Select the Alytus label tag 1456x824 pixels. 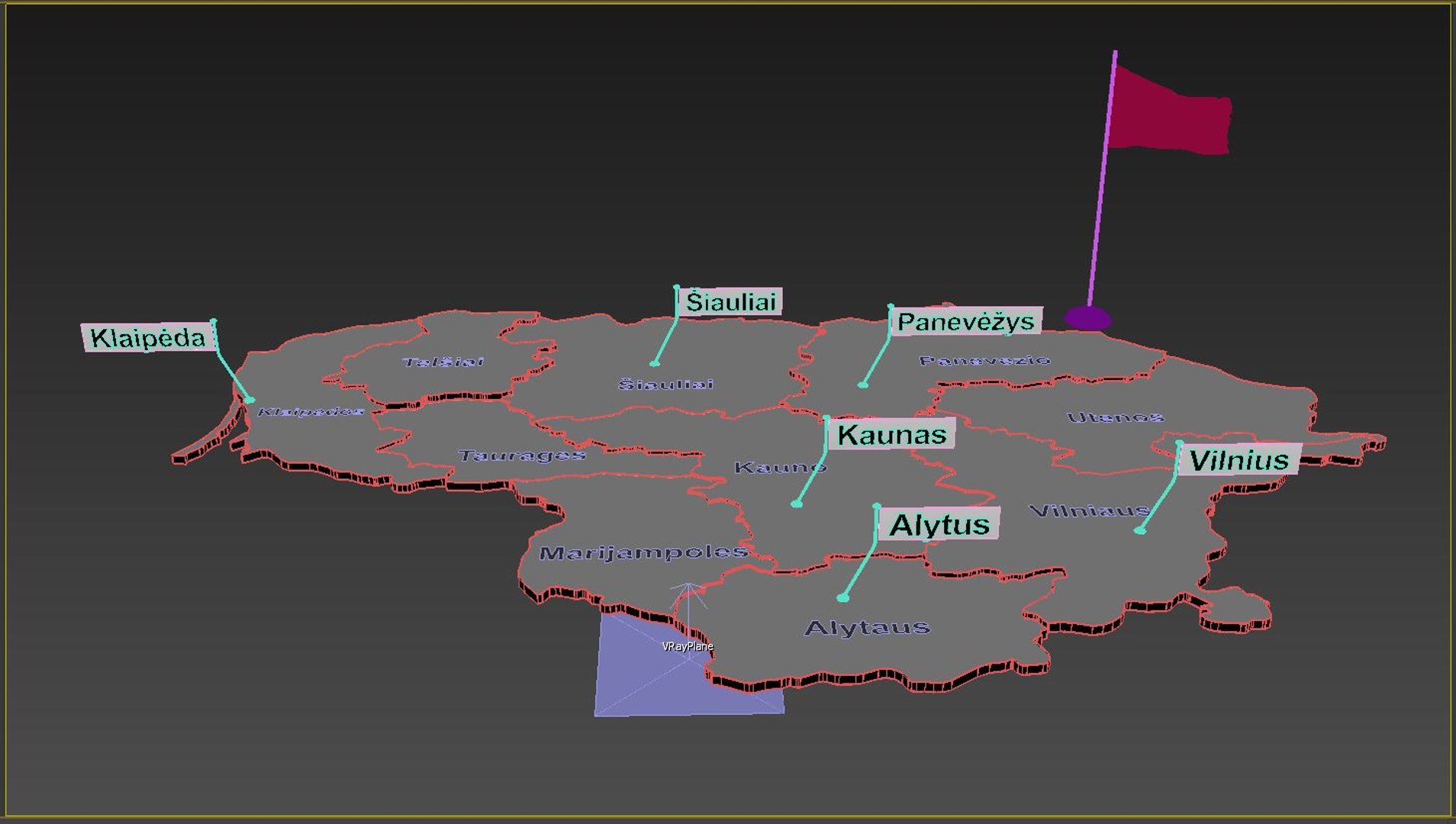939,524
